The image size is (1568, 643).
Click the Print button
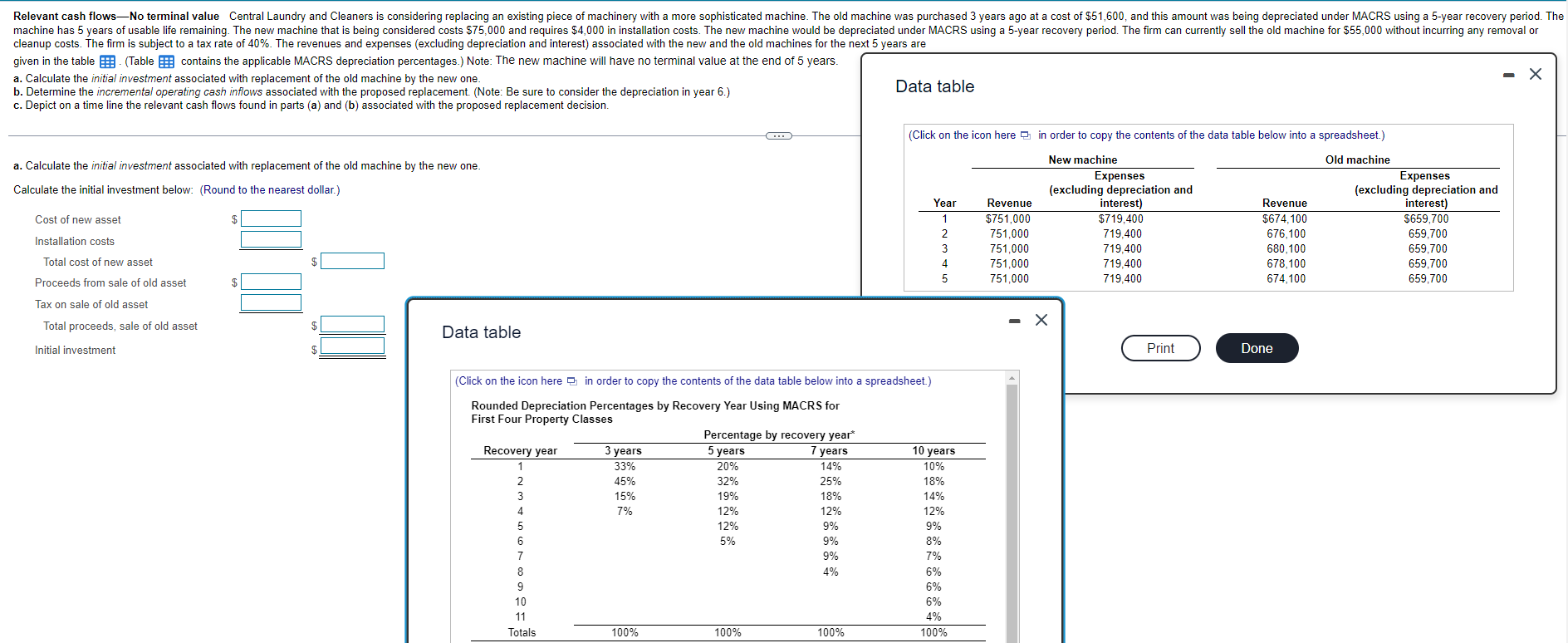pyautogui.click(x=1160, y=348)
